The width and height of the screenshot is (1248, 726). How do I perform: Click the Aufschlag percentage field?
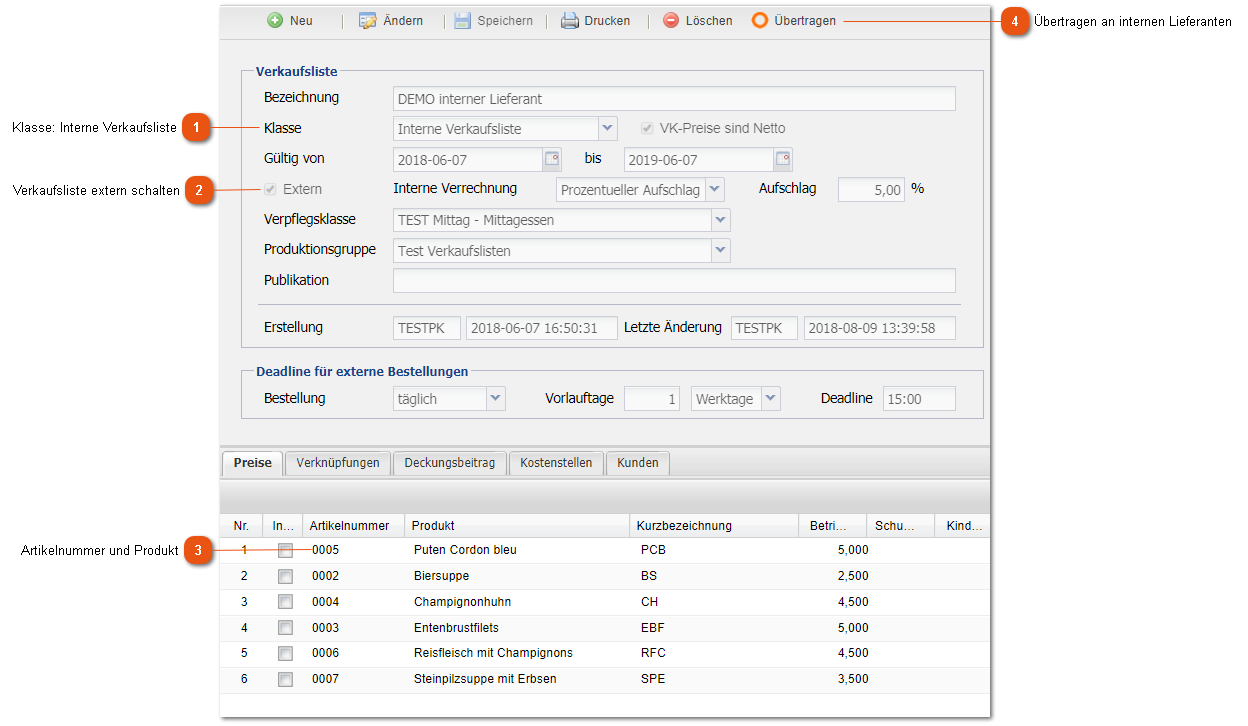pyautogui.click(x=871, y=189)
